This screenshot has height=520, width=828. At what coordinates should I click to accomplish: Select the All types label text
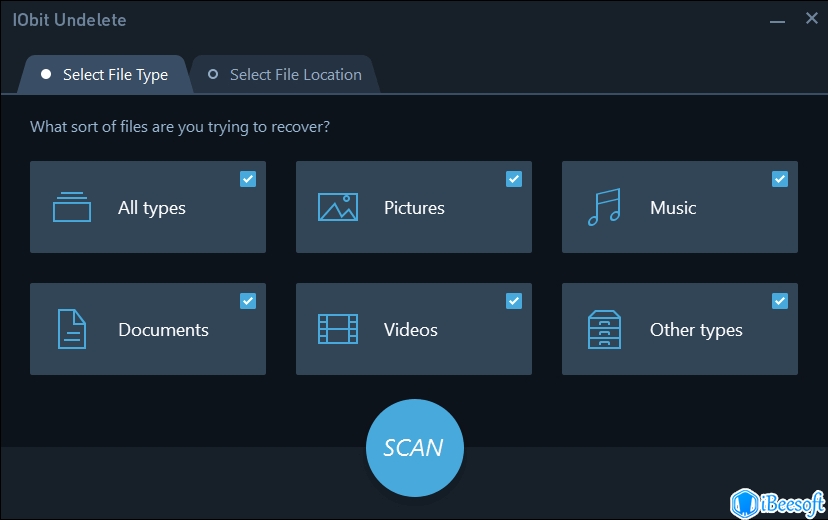(x=152, y=208)
